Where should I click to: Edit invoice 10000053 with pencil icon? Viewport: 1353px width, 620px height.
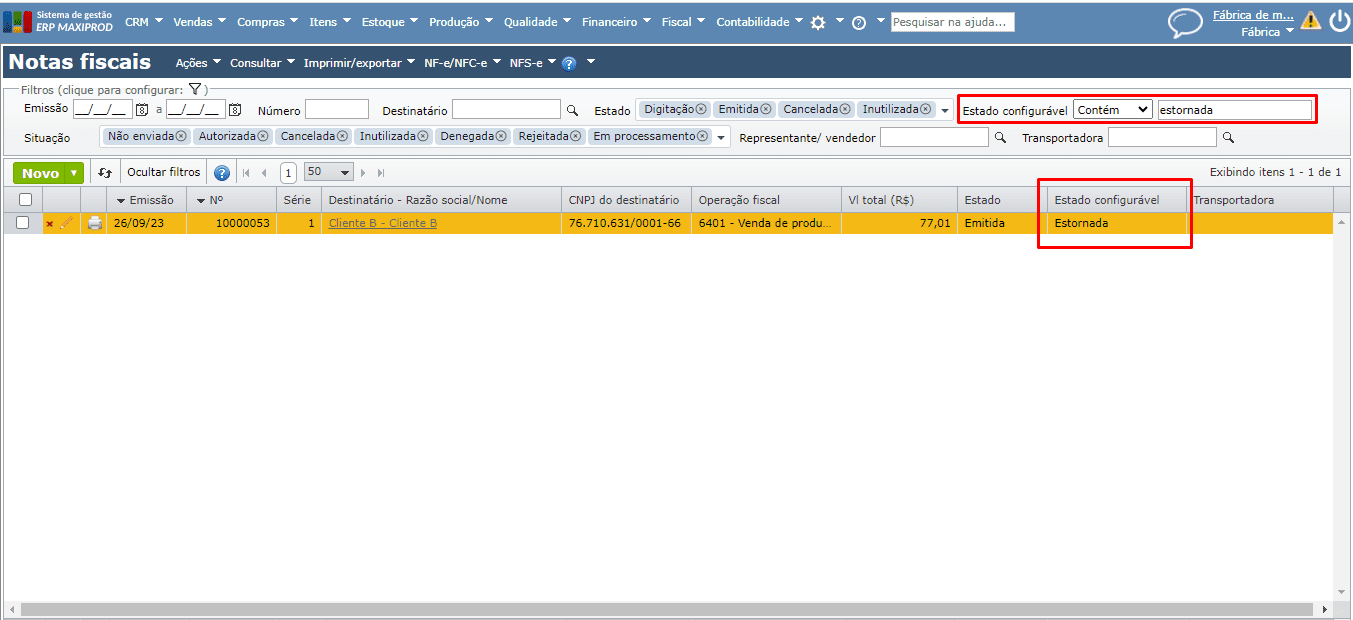(x=67, y=223)
